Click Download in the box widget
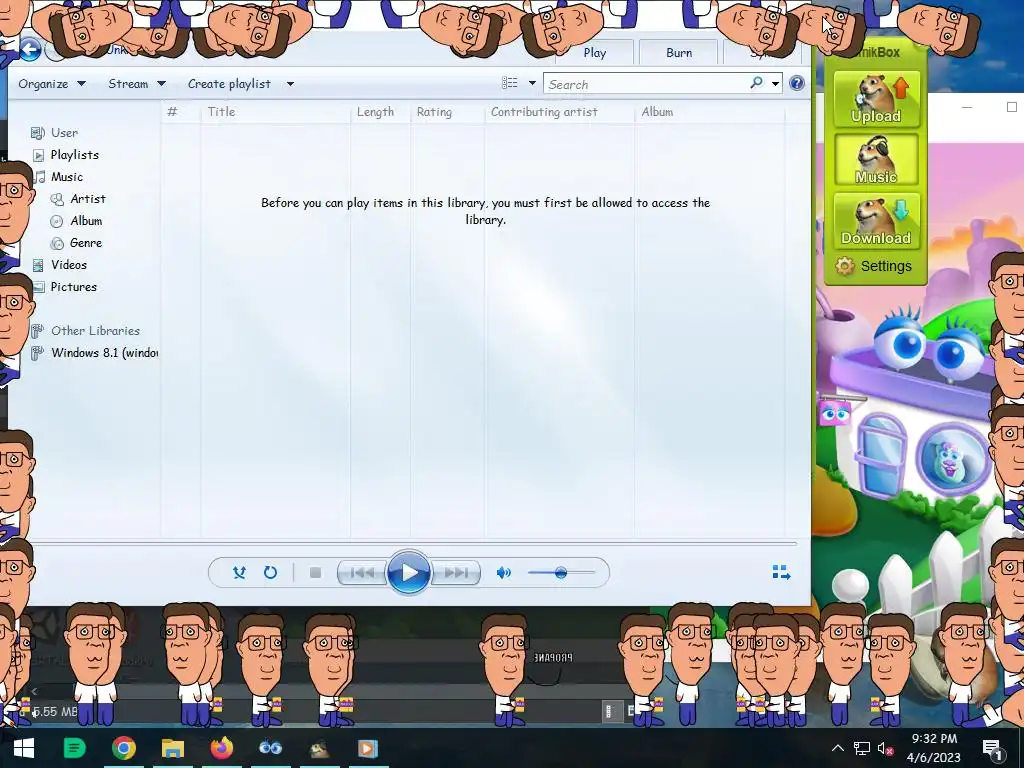This screenshot has height=768, width=1024. 876,221
